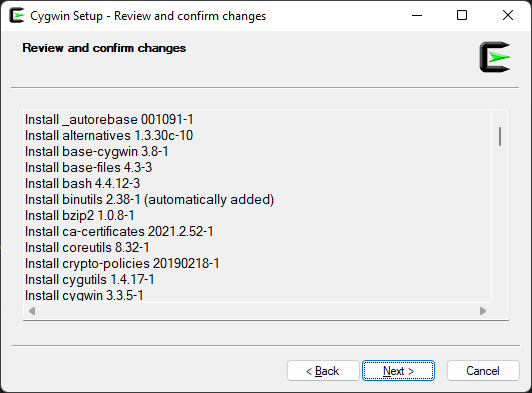
Task: Click the window title "Cygwin Setup - Review and confirm changes"
Action: [x=148, y=16]
